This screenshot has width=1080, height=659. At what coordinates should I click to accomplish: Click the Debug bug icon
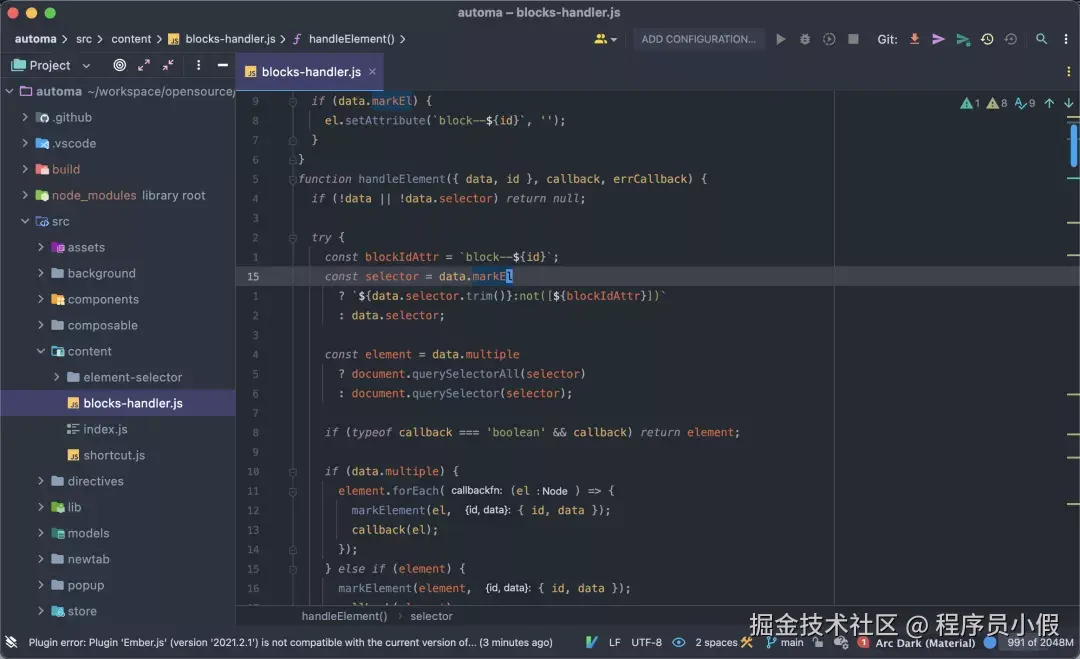(804, 39)
